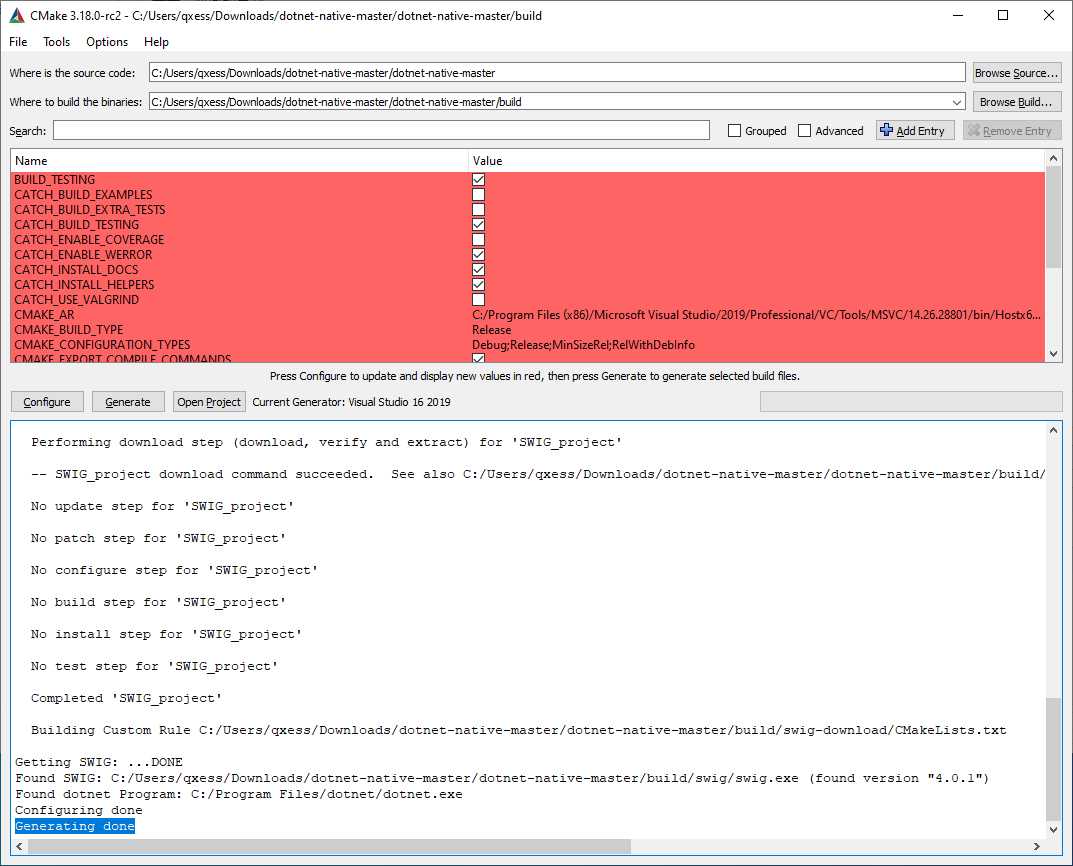Click cache list scroll-up arrow
The height and width of the screenshot is (866, 1073).
[1053, 159]
